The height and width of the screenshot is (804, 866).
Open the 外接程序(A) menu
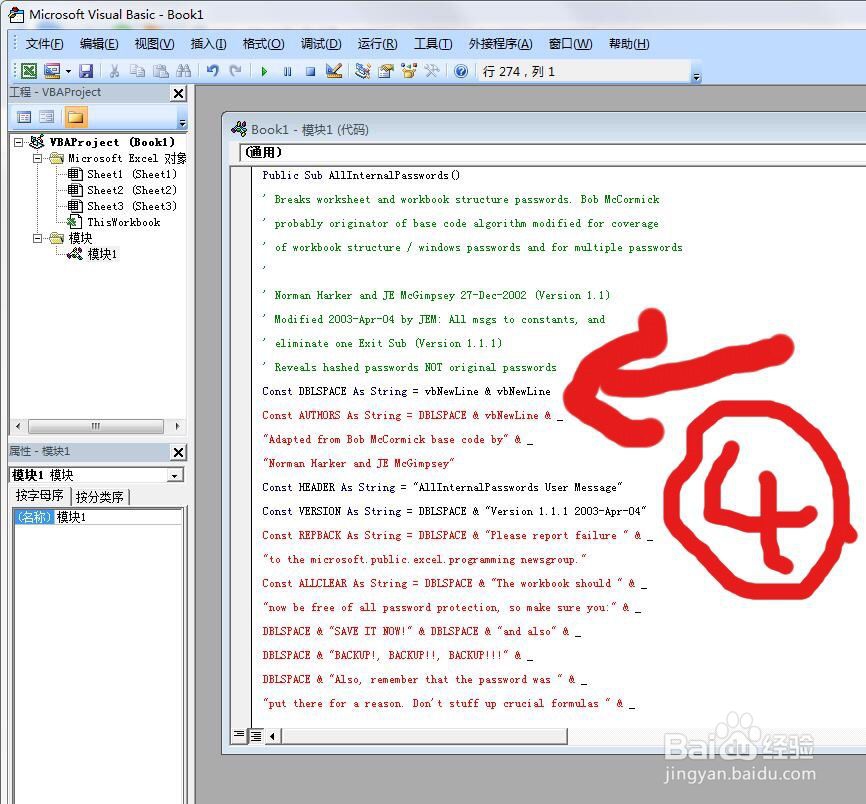coord(500,44)
